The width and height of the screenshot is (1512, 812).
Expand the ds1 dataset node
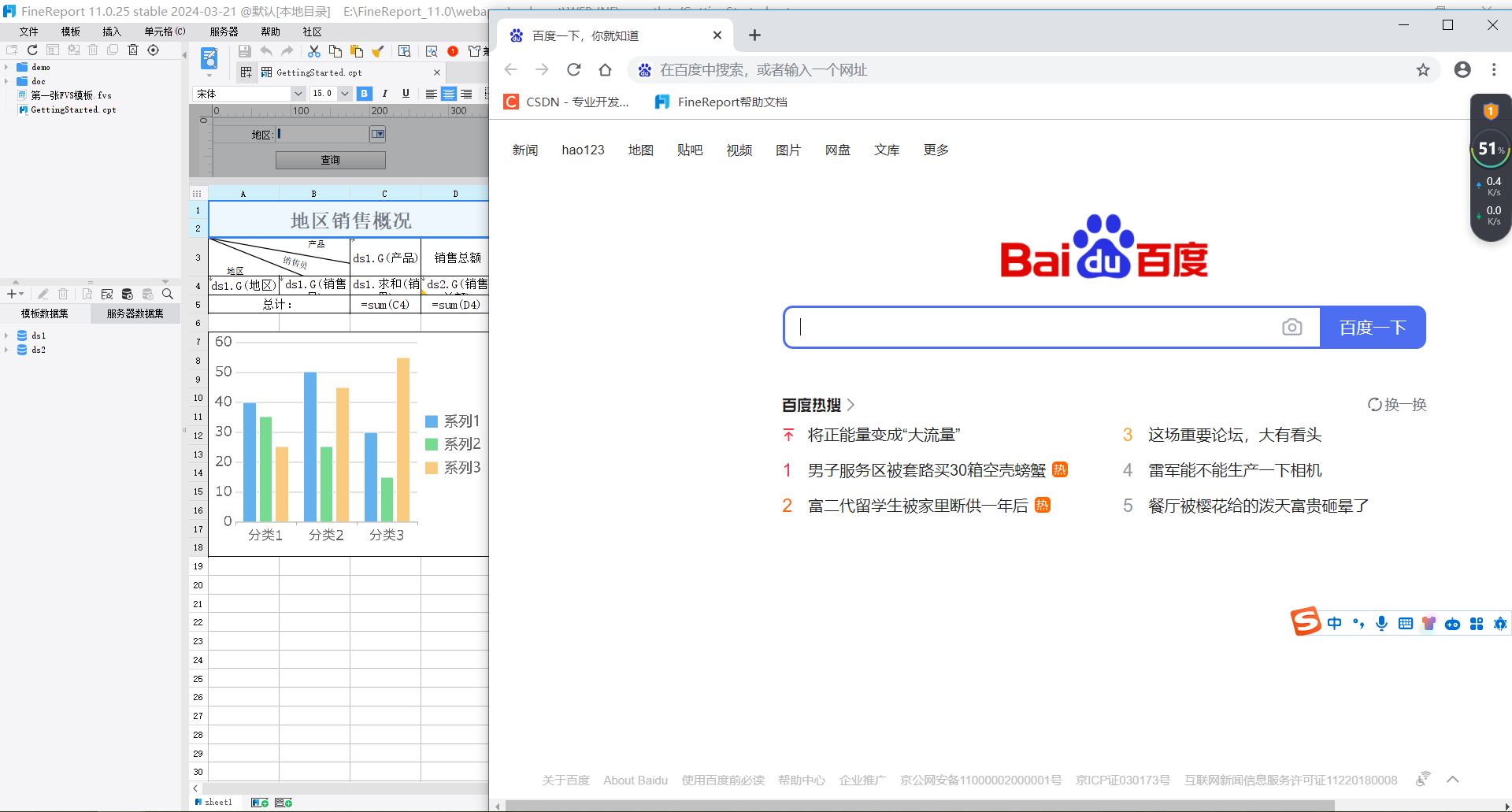coord(6,336)
